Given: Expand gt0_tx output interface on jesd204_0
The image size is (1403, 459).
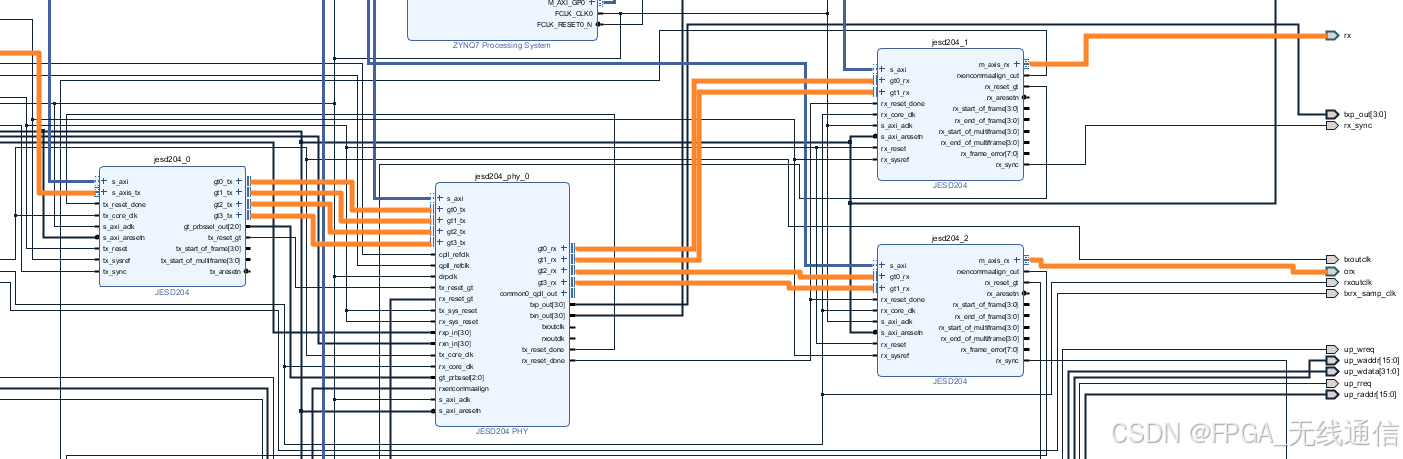Looking at the screenshot, I should click(x=239, y=182).
